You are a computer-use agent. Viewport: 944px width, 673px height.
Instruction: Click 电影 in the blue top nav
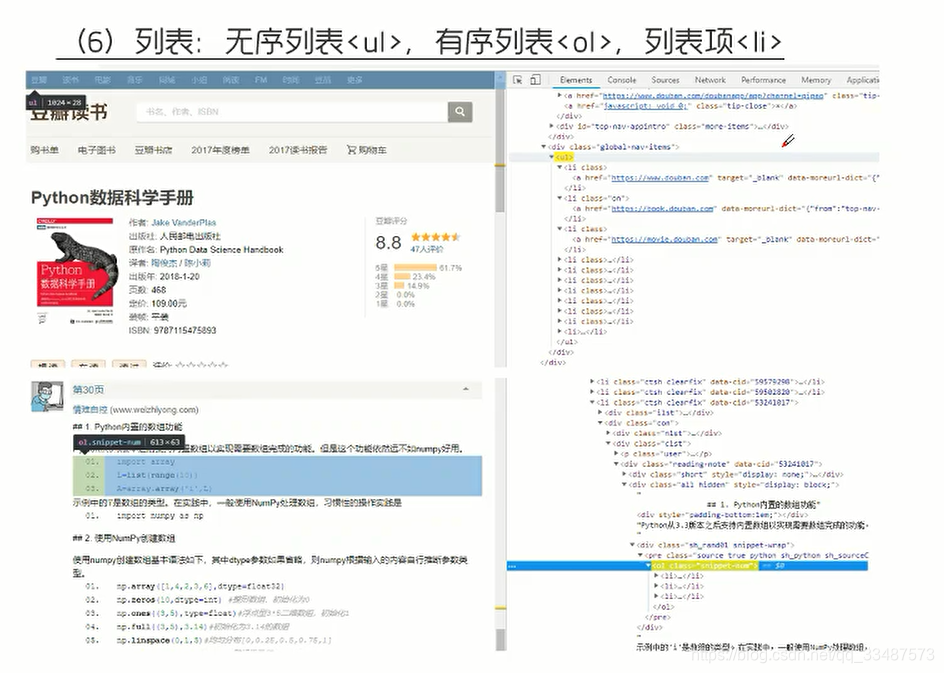tap(102, 79)
